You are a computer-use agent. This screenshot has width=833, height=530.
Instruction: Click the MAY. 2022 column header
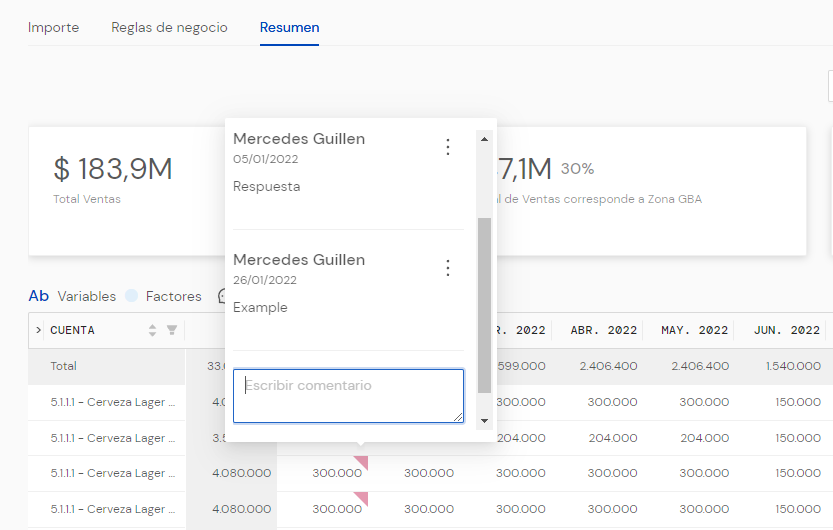tap(694, 330)
